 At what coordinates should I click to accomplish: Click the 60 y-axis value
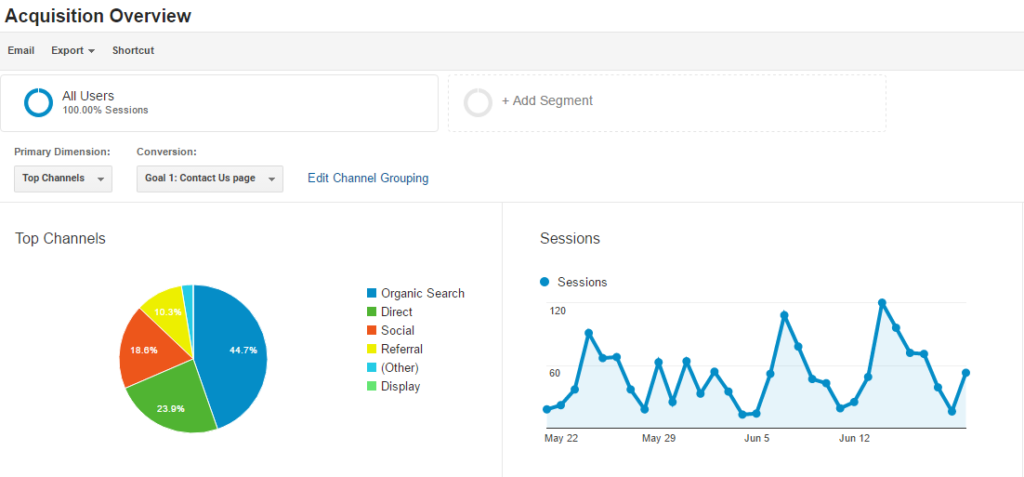tap(555, 373)
